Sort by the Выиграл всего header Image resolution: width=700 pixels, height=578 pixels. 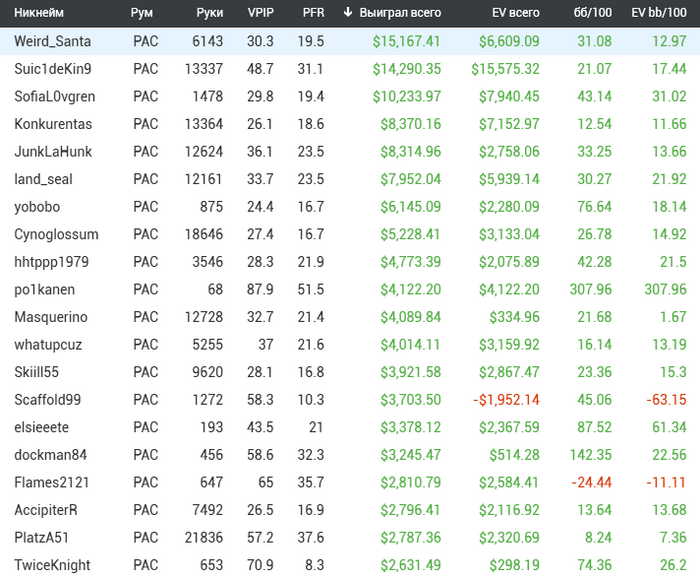400,12
